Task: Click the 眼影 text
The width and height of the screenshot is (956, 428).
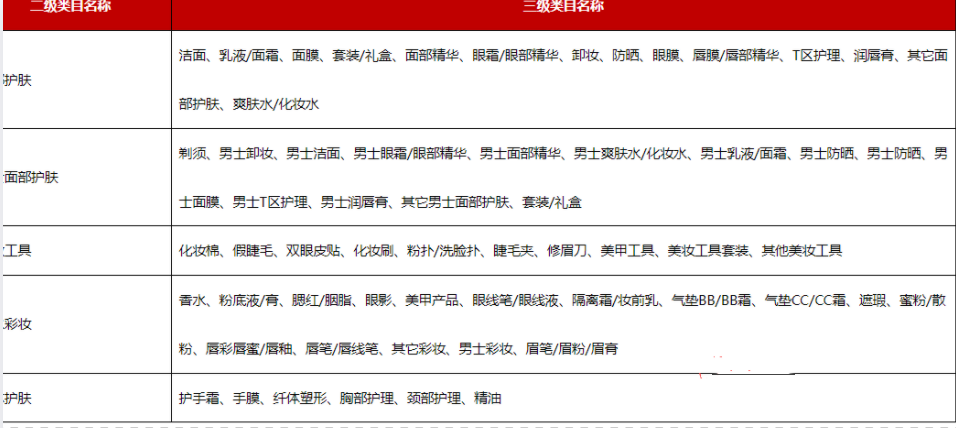Action: (x=379, y=300)
